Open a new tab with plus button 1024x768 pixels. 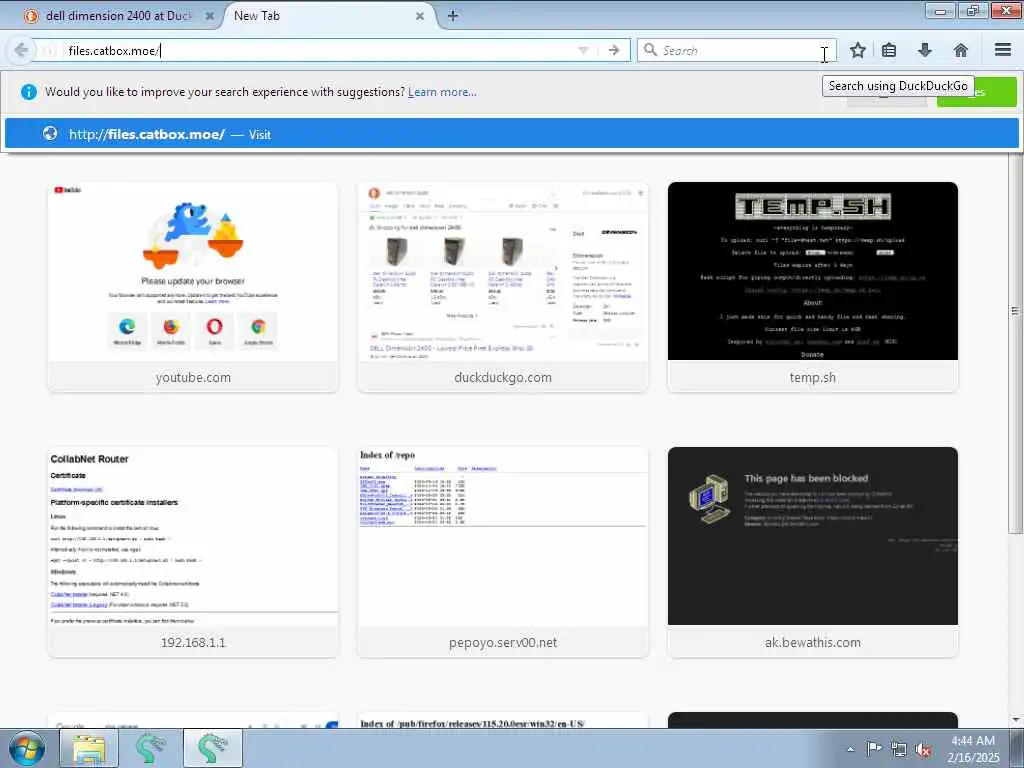point(453,16)
